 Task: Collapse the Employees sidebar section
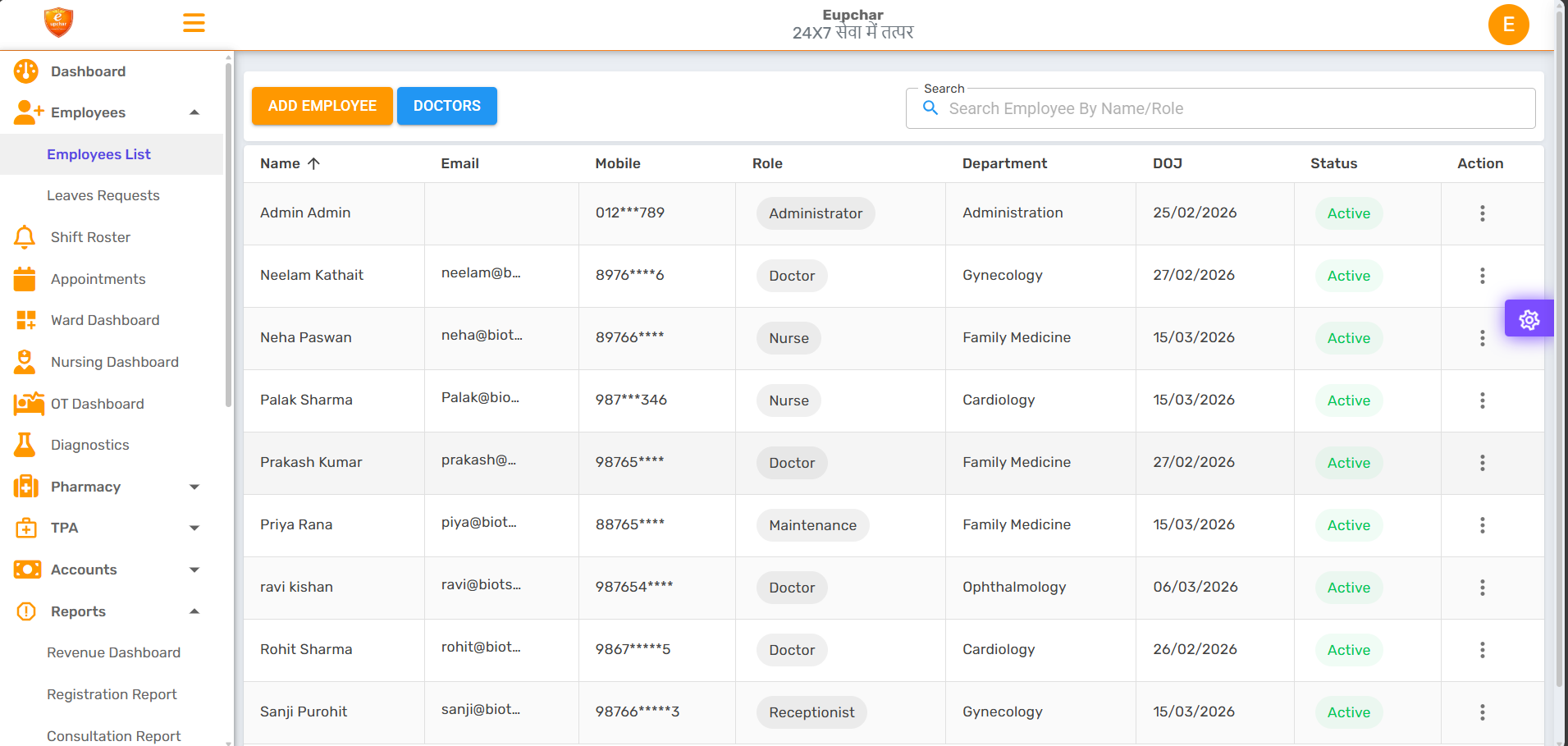pyautogui.click(x=194, y=112)
